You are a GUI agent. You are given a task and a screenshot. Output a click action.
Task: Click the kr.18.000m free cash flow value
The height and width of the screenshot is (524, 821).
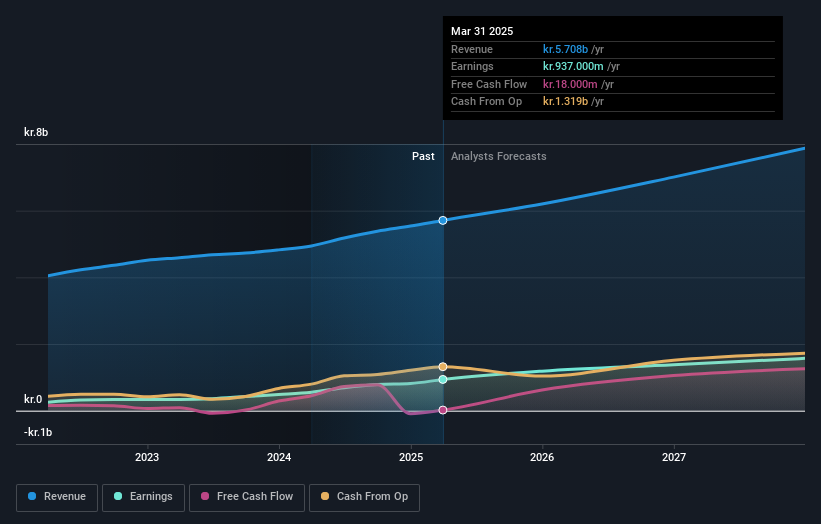pos(570,84)
